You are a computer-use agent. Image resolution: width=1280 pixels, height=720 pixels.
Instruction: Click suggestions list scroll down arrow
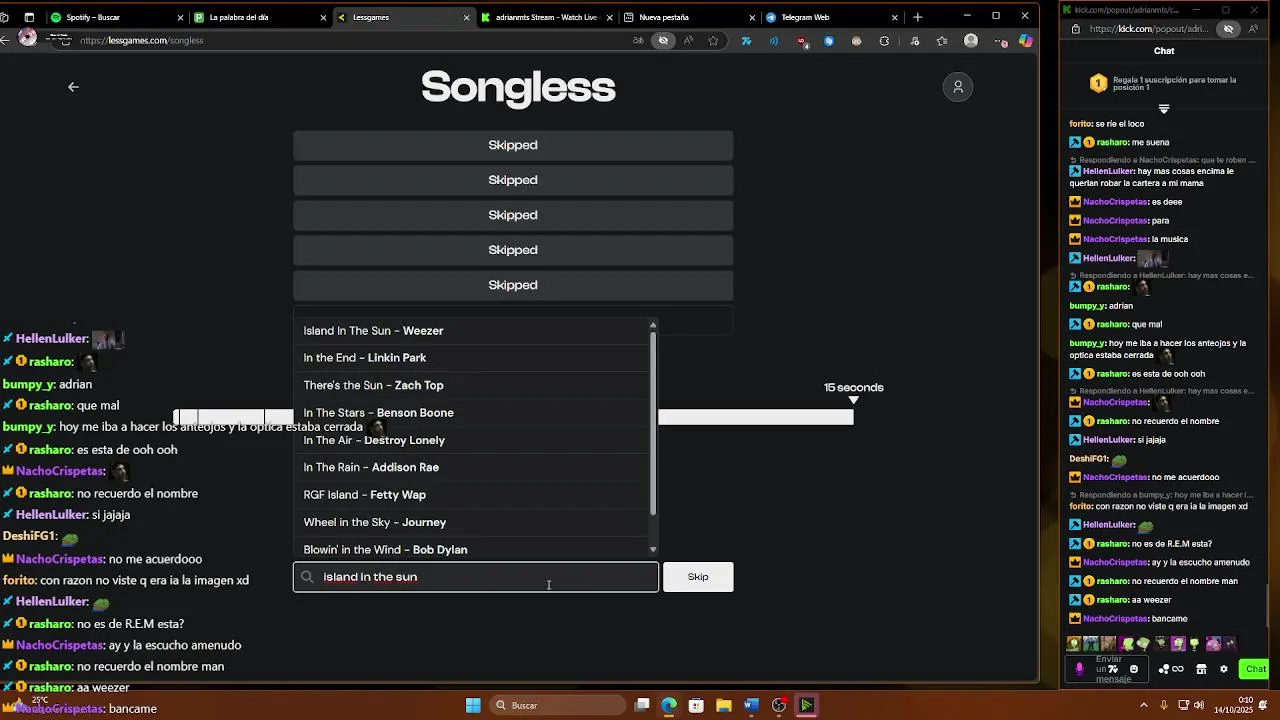tap(653, 549)
